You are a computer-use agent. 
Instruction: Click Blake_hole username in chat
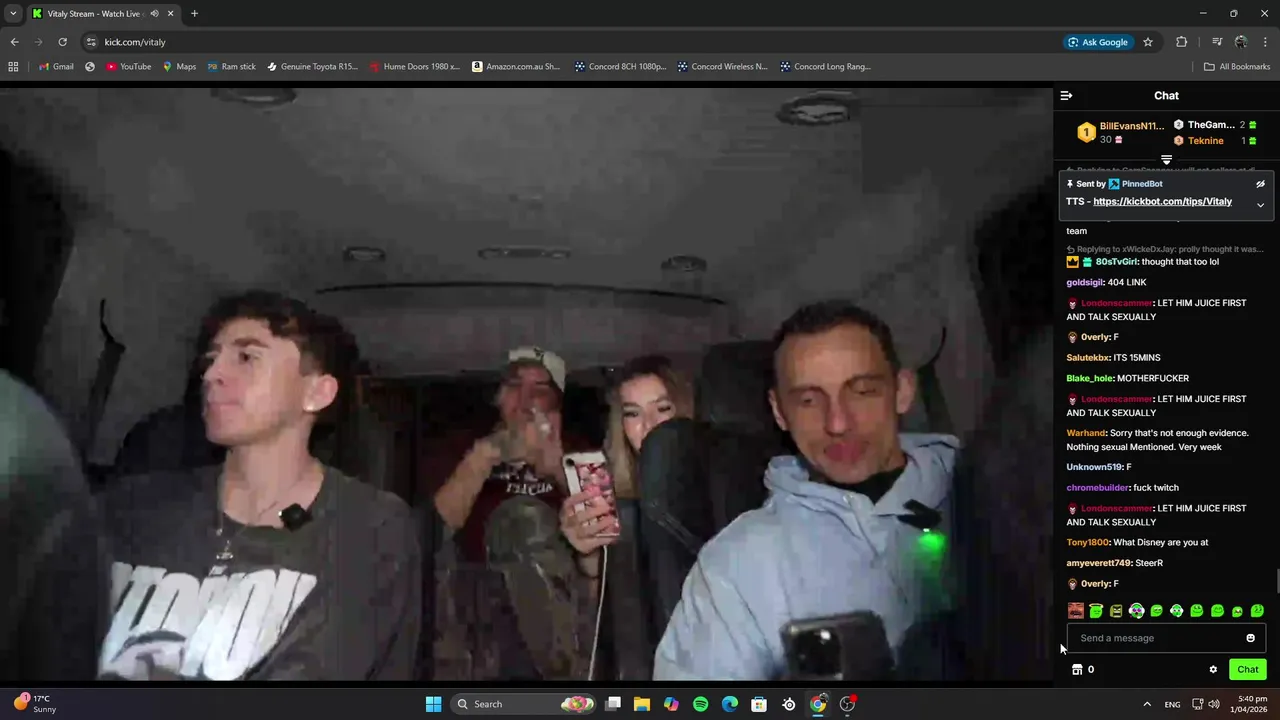(x=1089, y=378)
